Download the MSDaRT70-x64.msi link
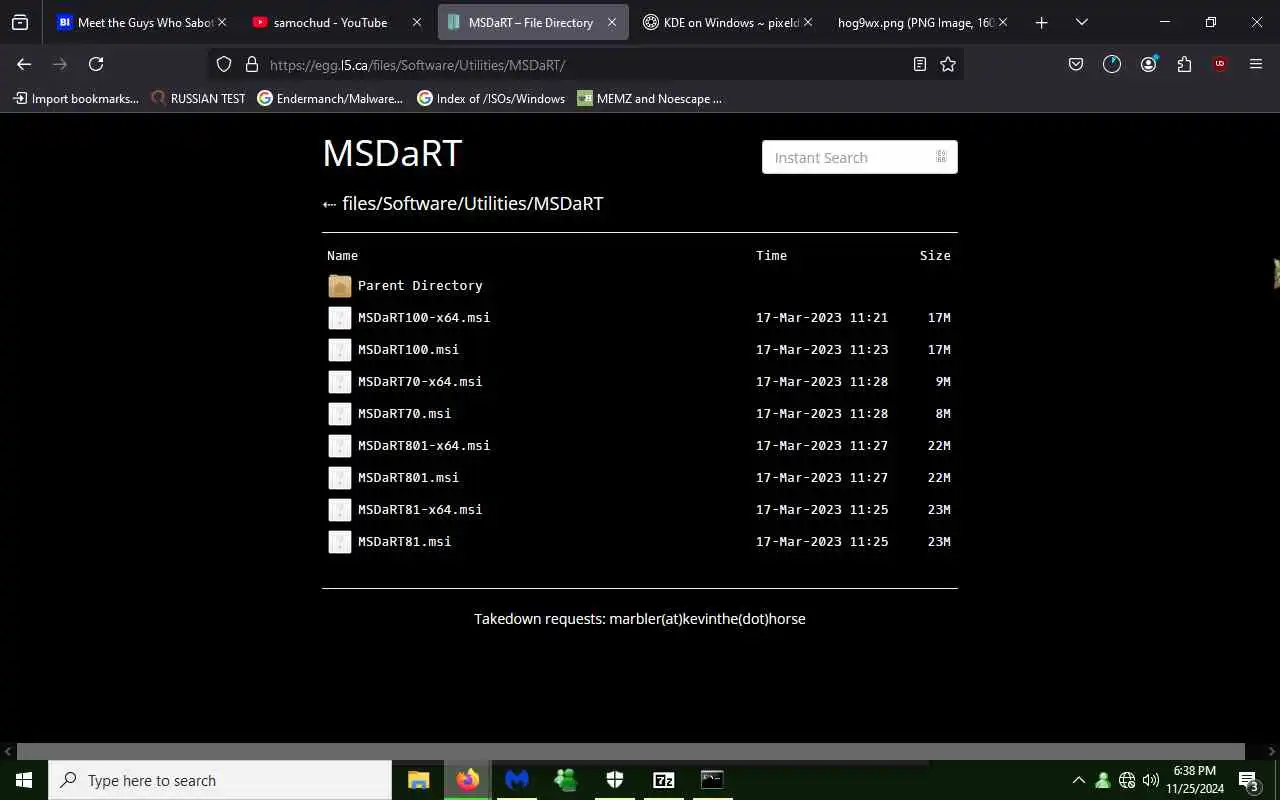 tap(420, 382)
